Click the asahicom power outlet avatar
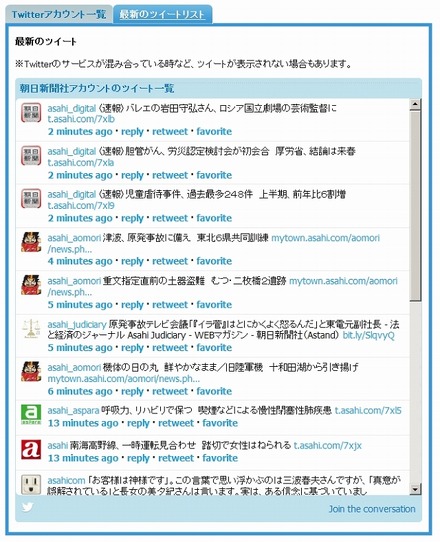 (31, 484)
